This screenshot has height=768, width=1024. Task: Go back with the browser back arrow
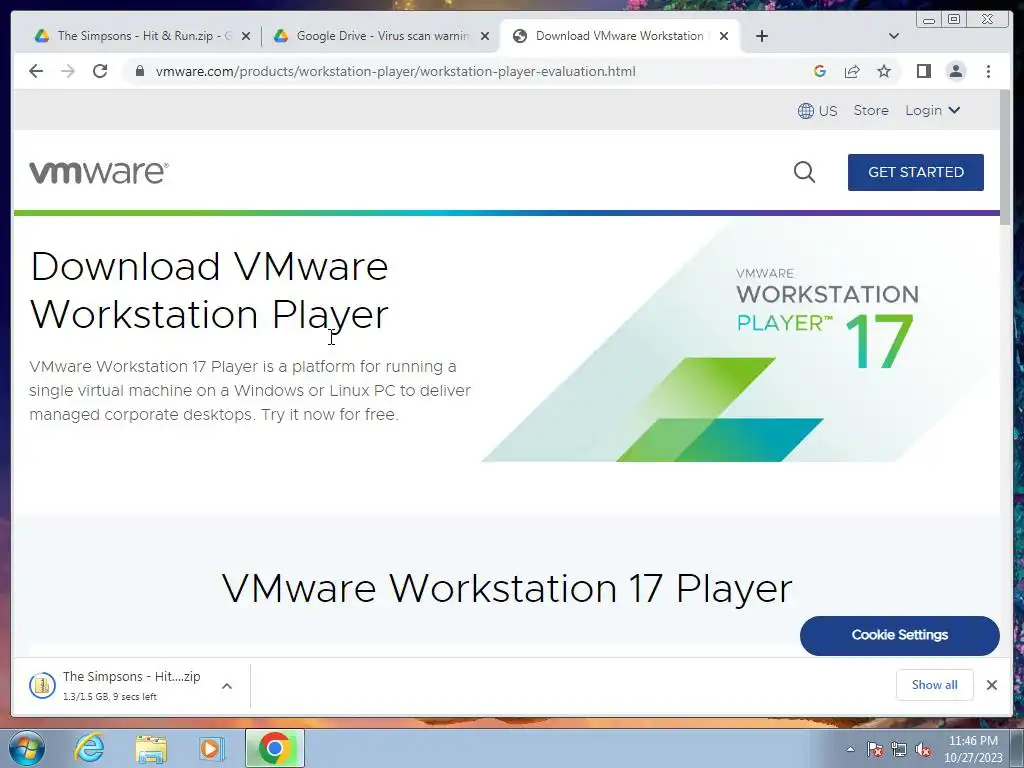[36, 71]
